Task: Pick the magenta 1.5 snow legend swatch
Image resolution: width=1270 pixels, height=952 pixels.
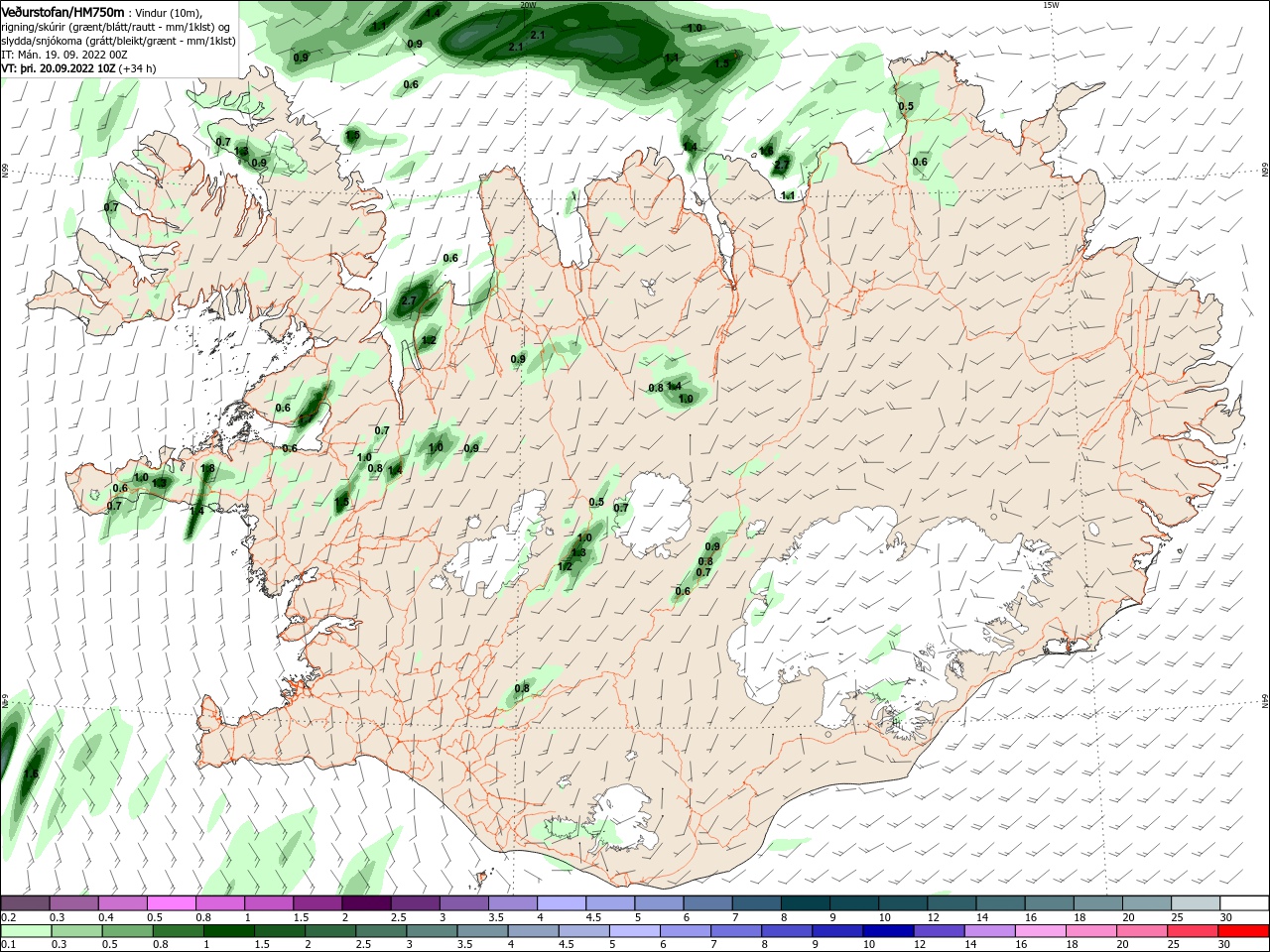Action: [317, 903]
